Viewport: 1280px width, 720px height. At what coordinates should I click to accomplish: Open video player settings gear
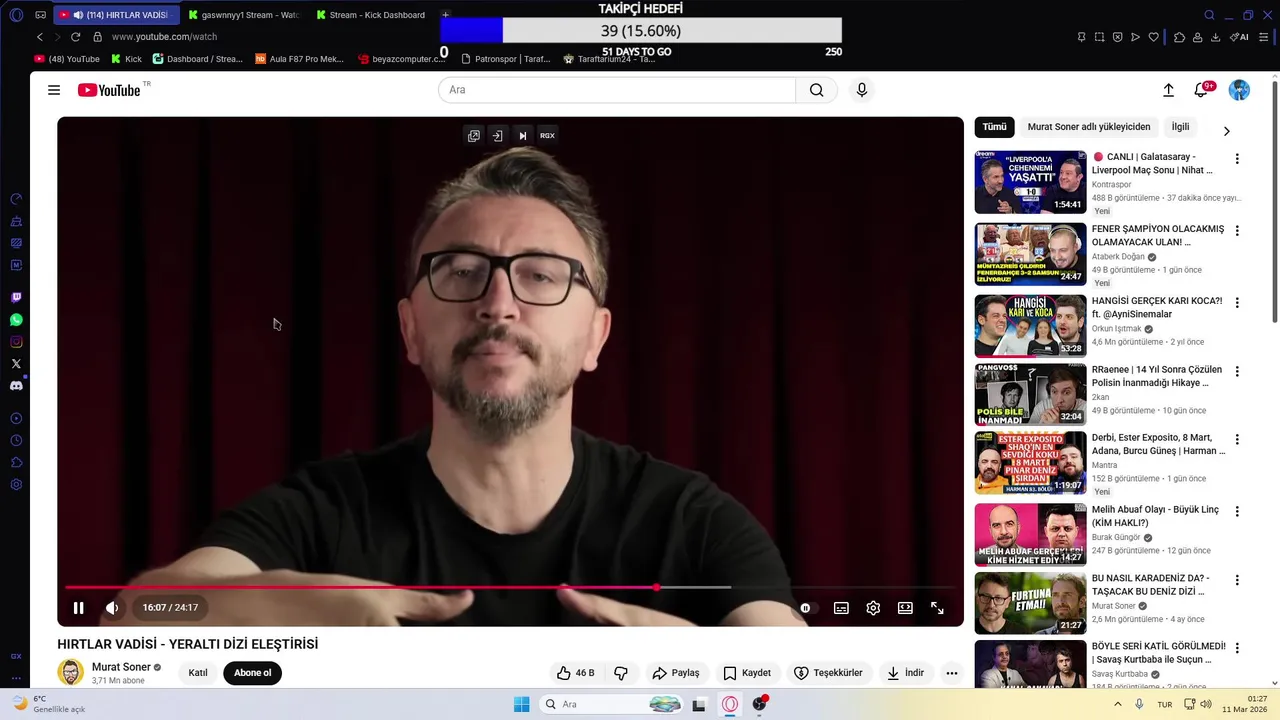(873, 608)
